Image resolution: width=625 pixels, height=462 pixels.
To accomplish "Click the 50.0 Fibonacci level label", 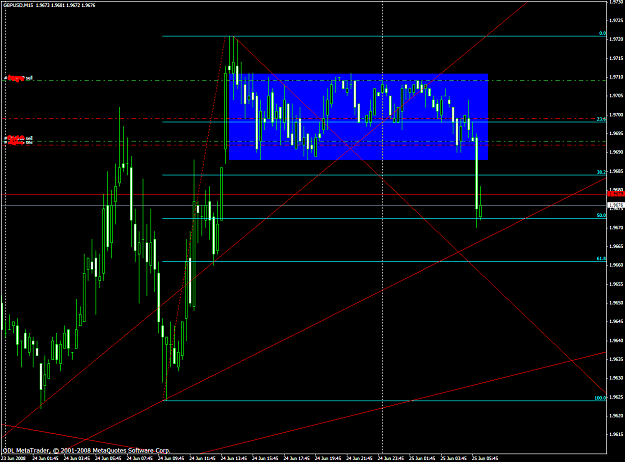I will (x=601, y=215).
